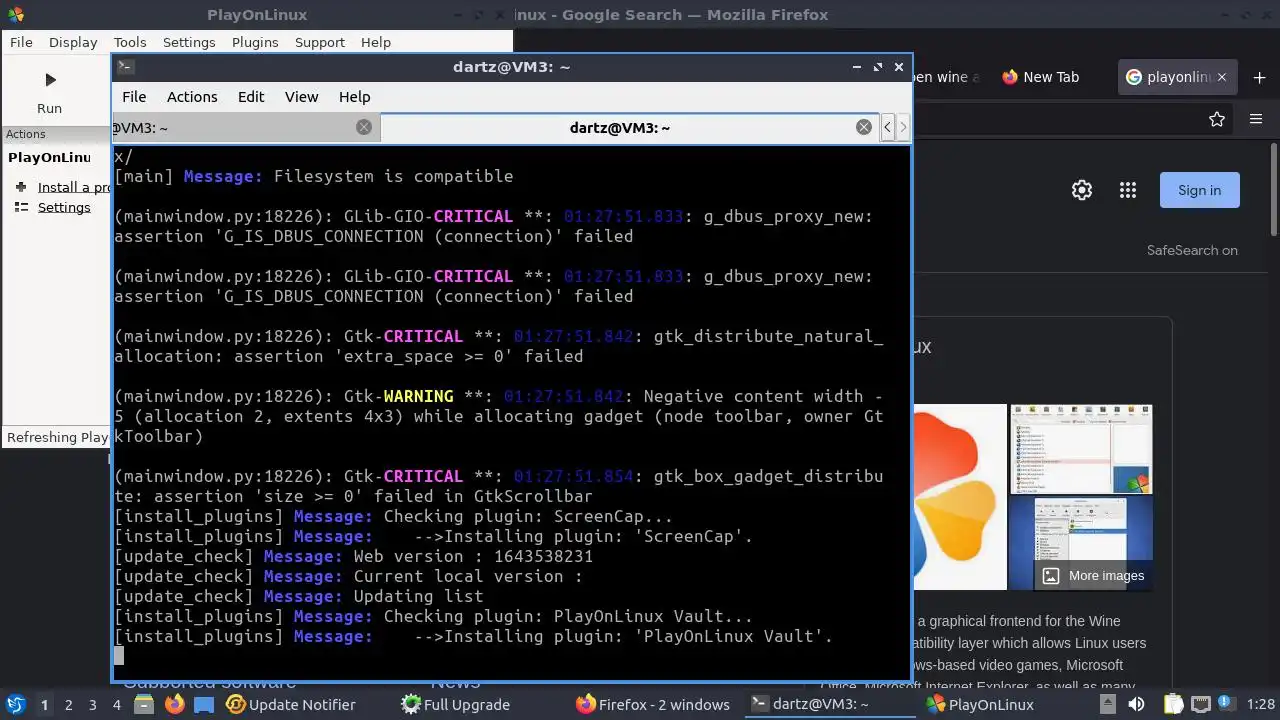Click Install a program link in PlayOnLinux

click(74, 187)
